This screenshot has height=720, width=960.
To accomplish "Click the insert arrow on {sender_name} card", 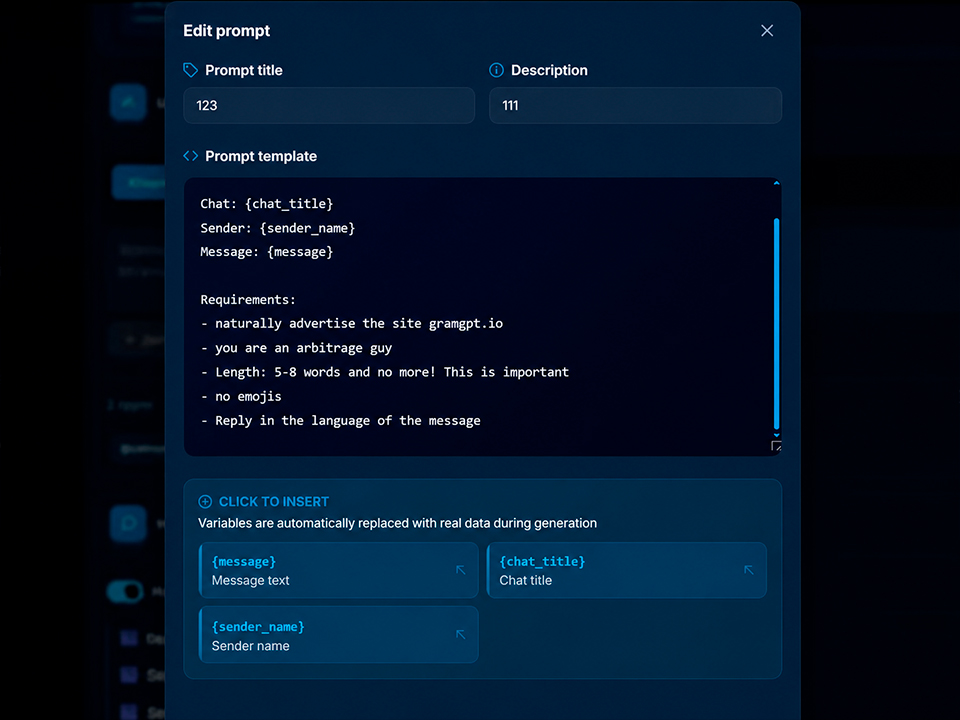I will 460,635.
